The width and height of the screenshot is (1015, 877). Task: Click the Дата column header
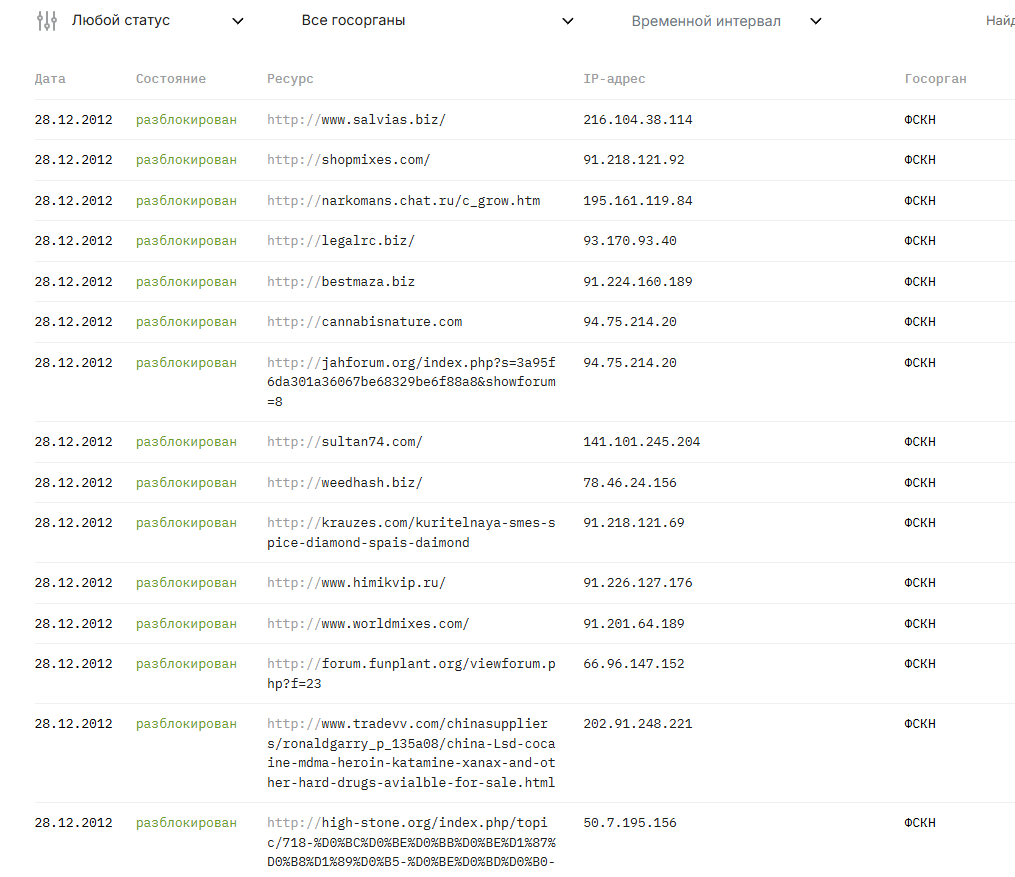coord(50,79)
